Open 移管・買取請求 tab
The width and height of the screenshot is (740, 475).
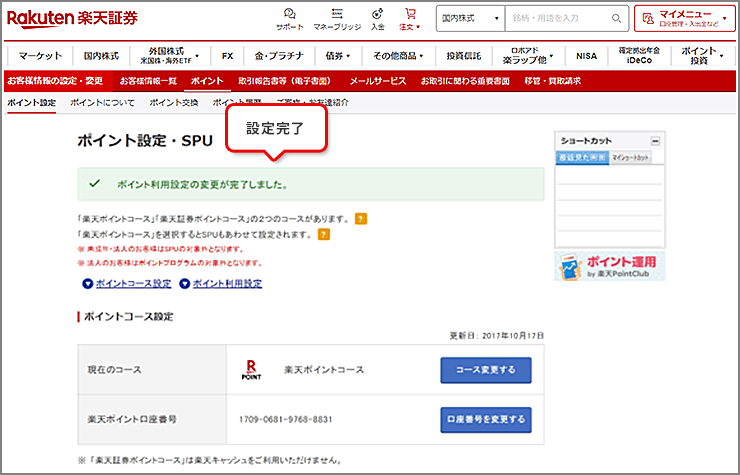553,81
